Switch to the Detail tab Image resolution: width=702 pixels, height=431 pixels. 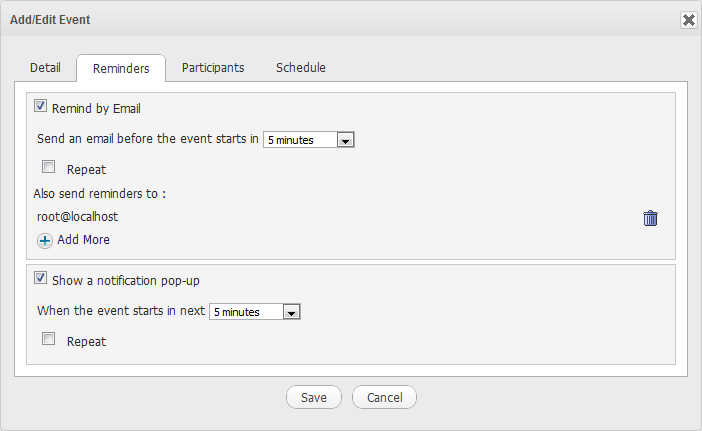point(45,68)
